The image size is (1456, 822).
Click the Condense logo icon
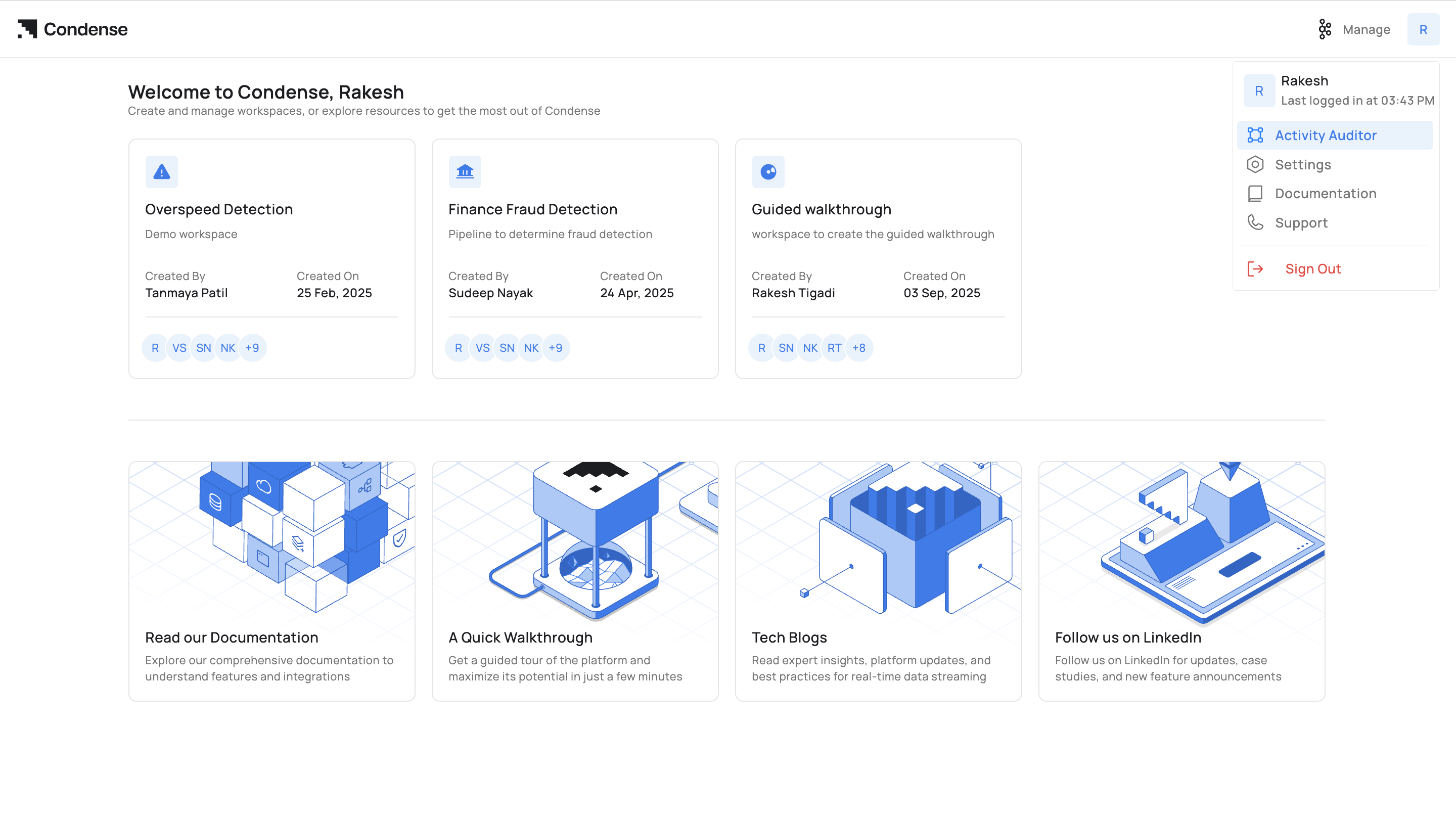pos(27,29)
